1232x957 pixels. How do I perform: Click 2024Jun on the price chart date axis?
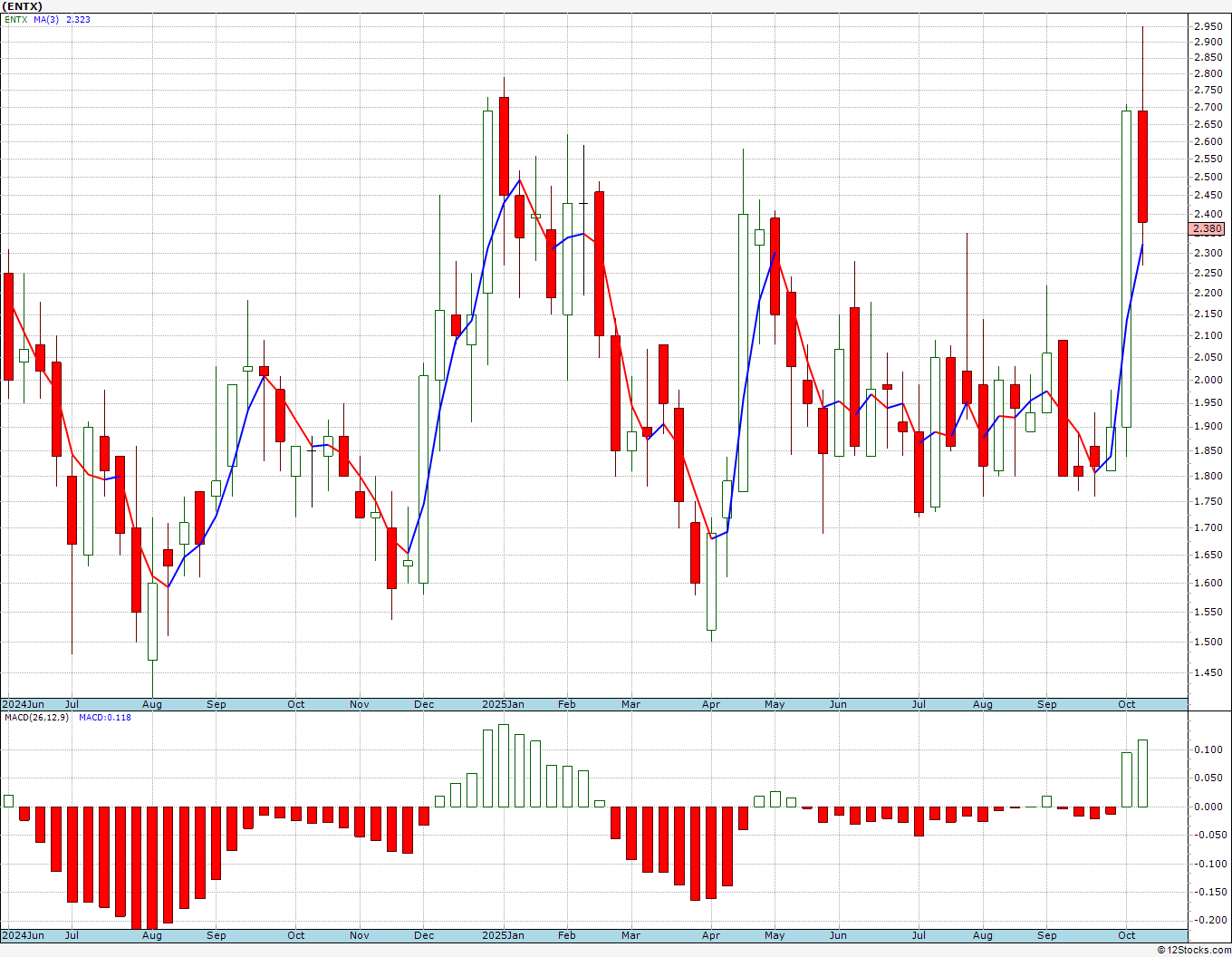pos(23,704)
